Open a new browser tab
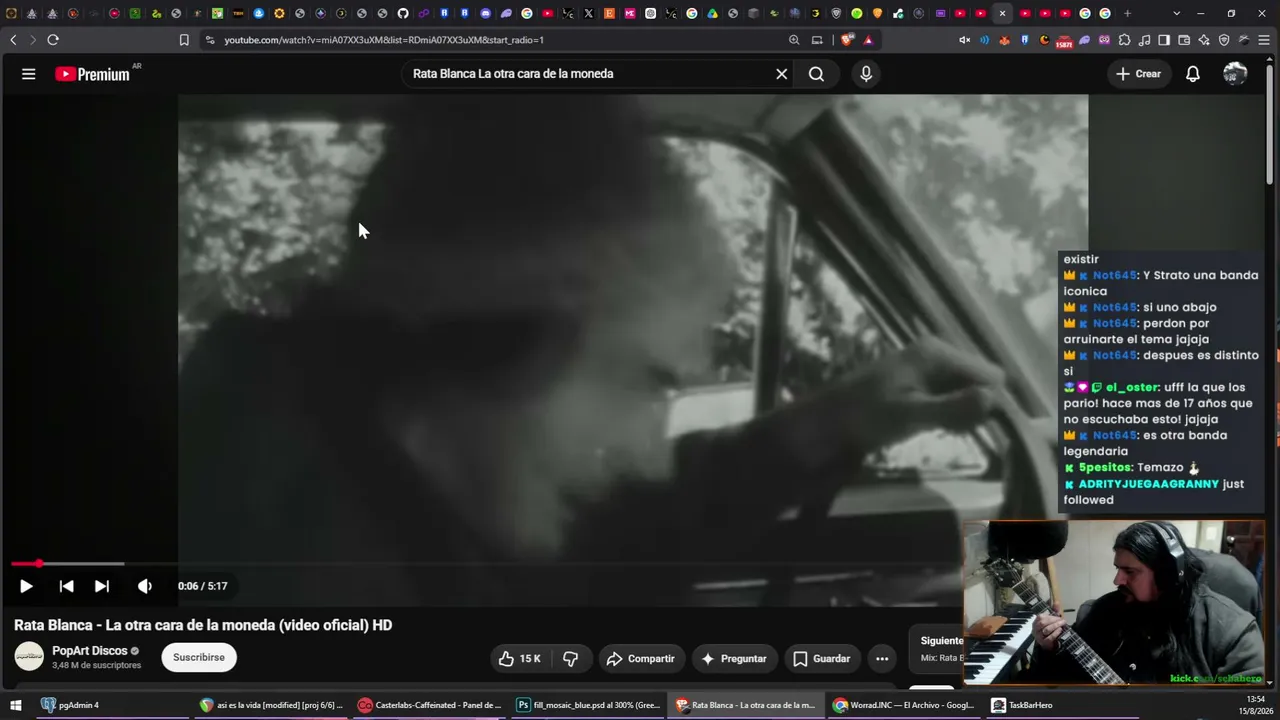The height and width of the screenshot is (720, 1280). click(x=1127, y=13)
